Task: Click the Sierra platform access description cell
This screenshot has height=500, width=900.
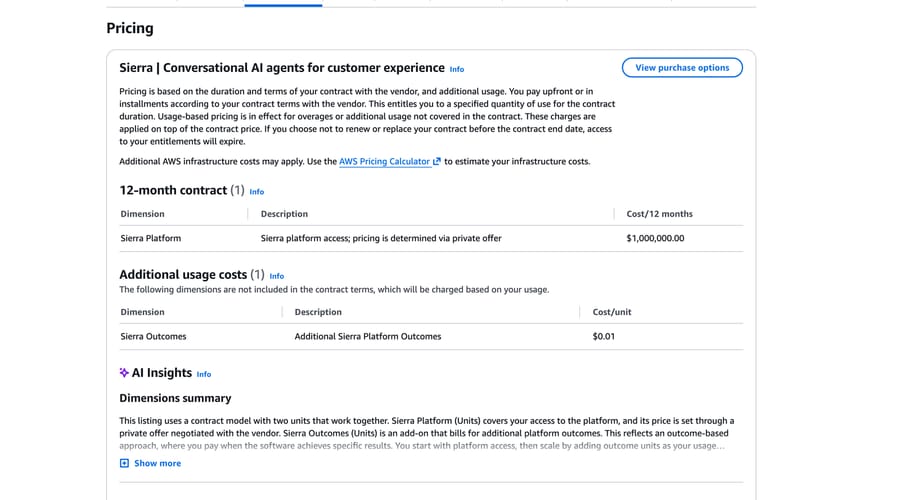Action: [x=381, y=238]
